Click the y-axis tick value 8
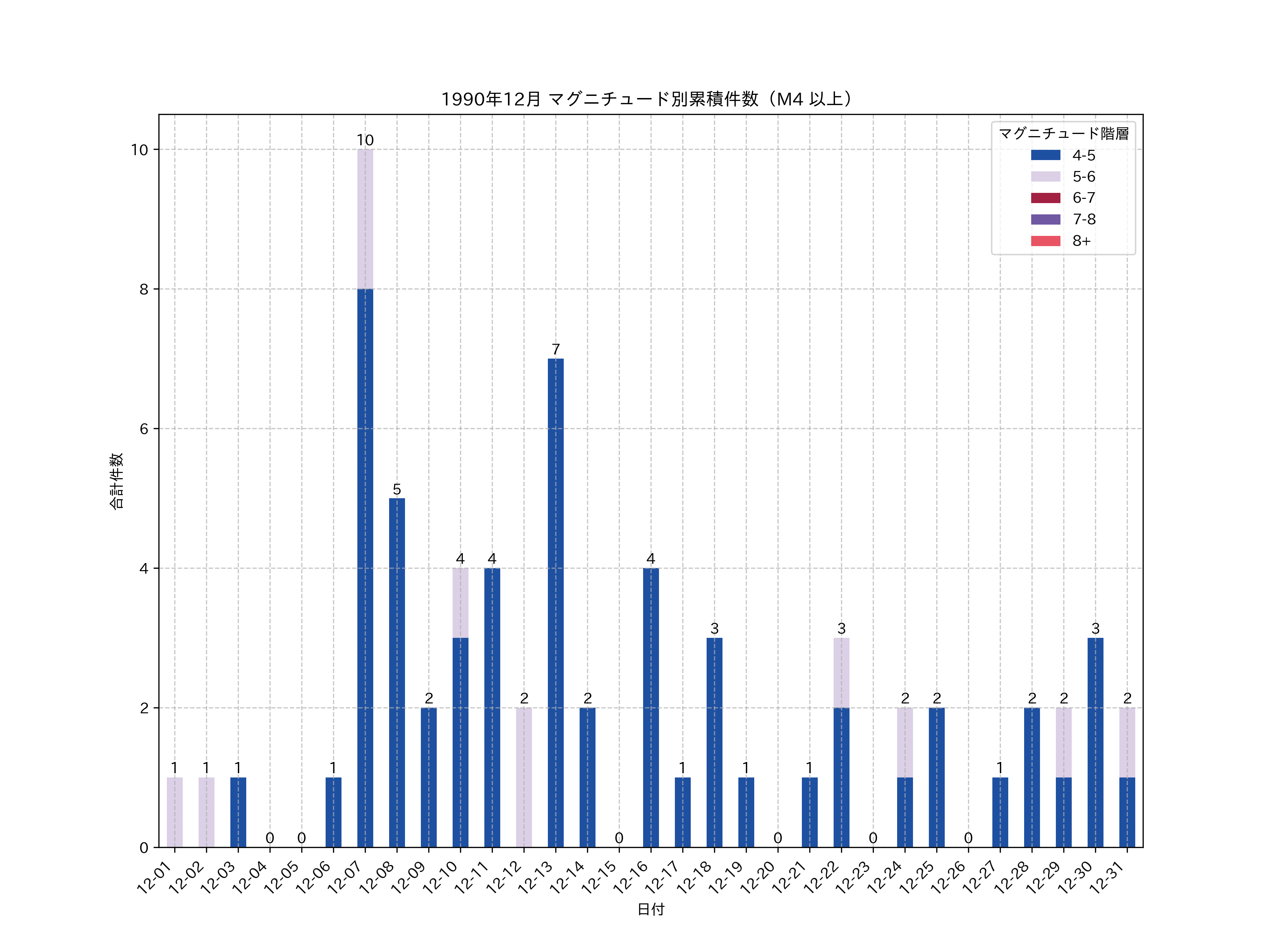This screenshot has height=952, width=1270. [x=144, y=289]
